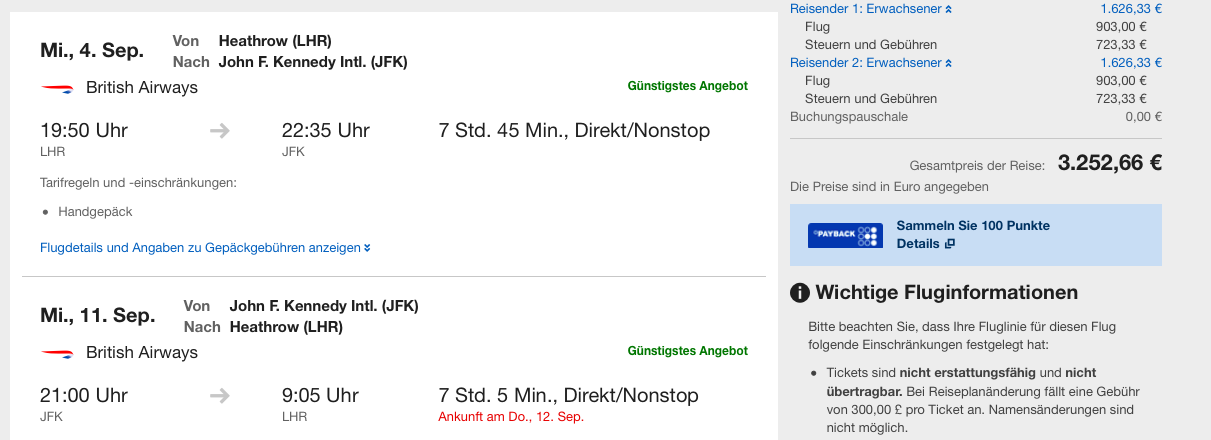The width and height of the screenshot is (1211, 440).
Task: Click arrow icon between 21:00 and 9:05
Action: pyautogui.click(x=220, y=395)
